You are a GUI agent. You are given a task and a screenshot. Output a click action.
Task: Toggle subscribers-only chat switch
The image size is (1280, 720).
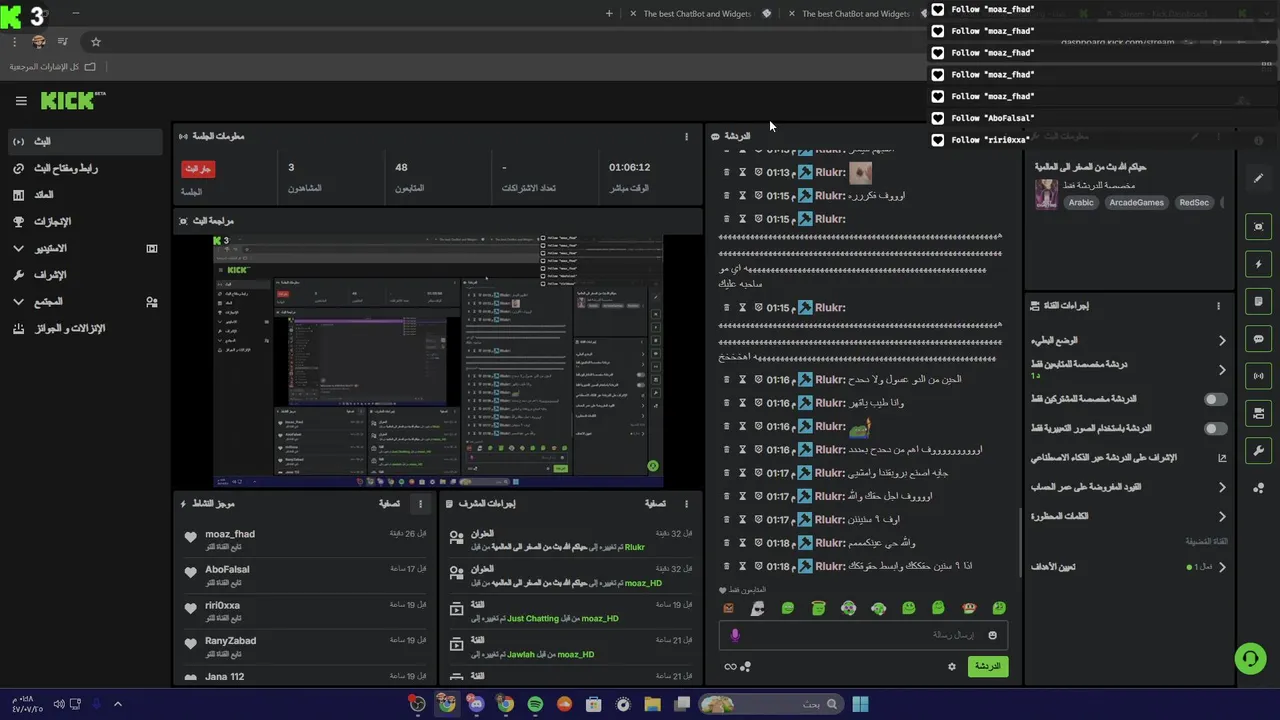pyautogui.click(x=1215, y=399)
